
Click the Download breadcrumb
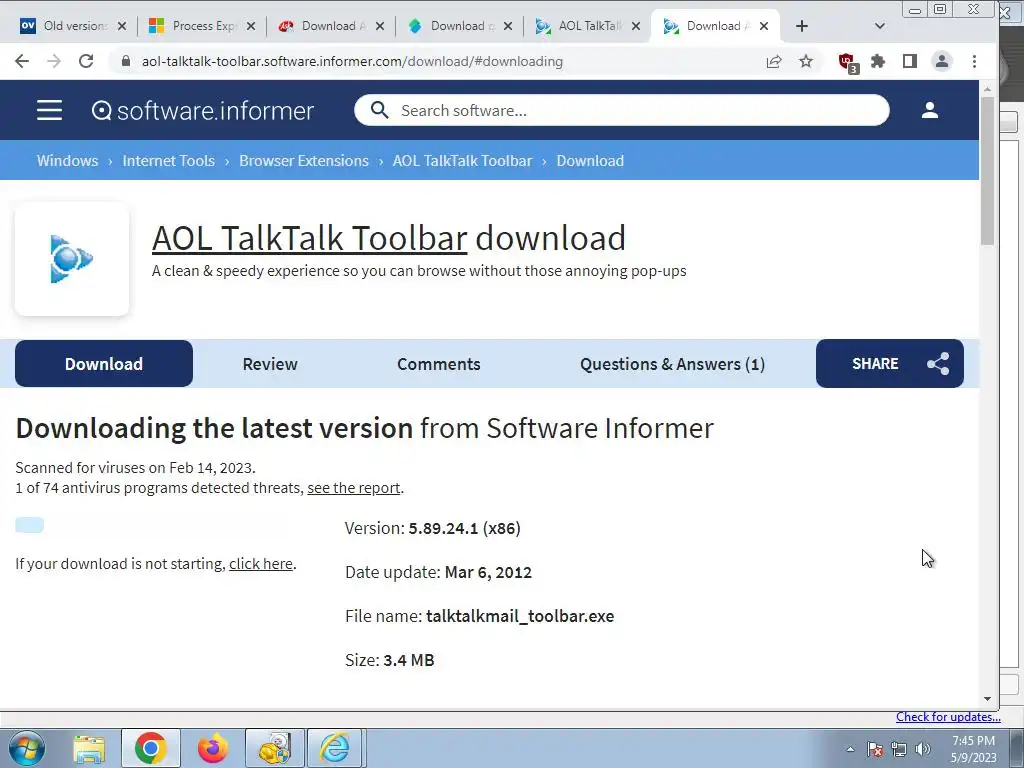click(590, 161)
